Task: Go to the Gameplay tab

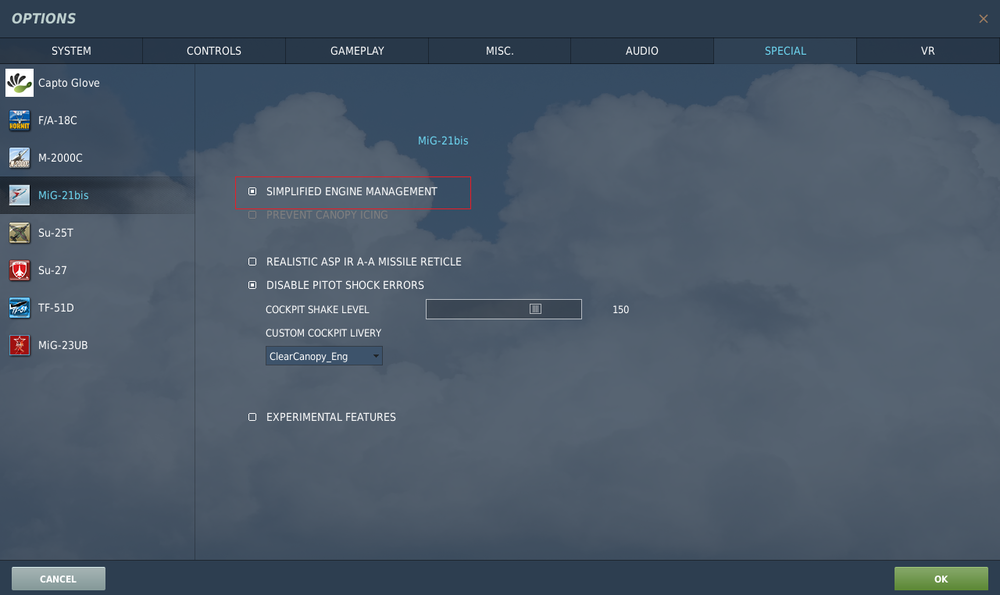Action: tap(357, 51)
